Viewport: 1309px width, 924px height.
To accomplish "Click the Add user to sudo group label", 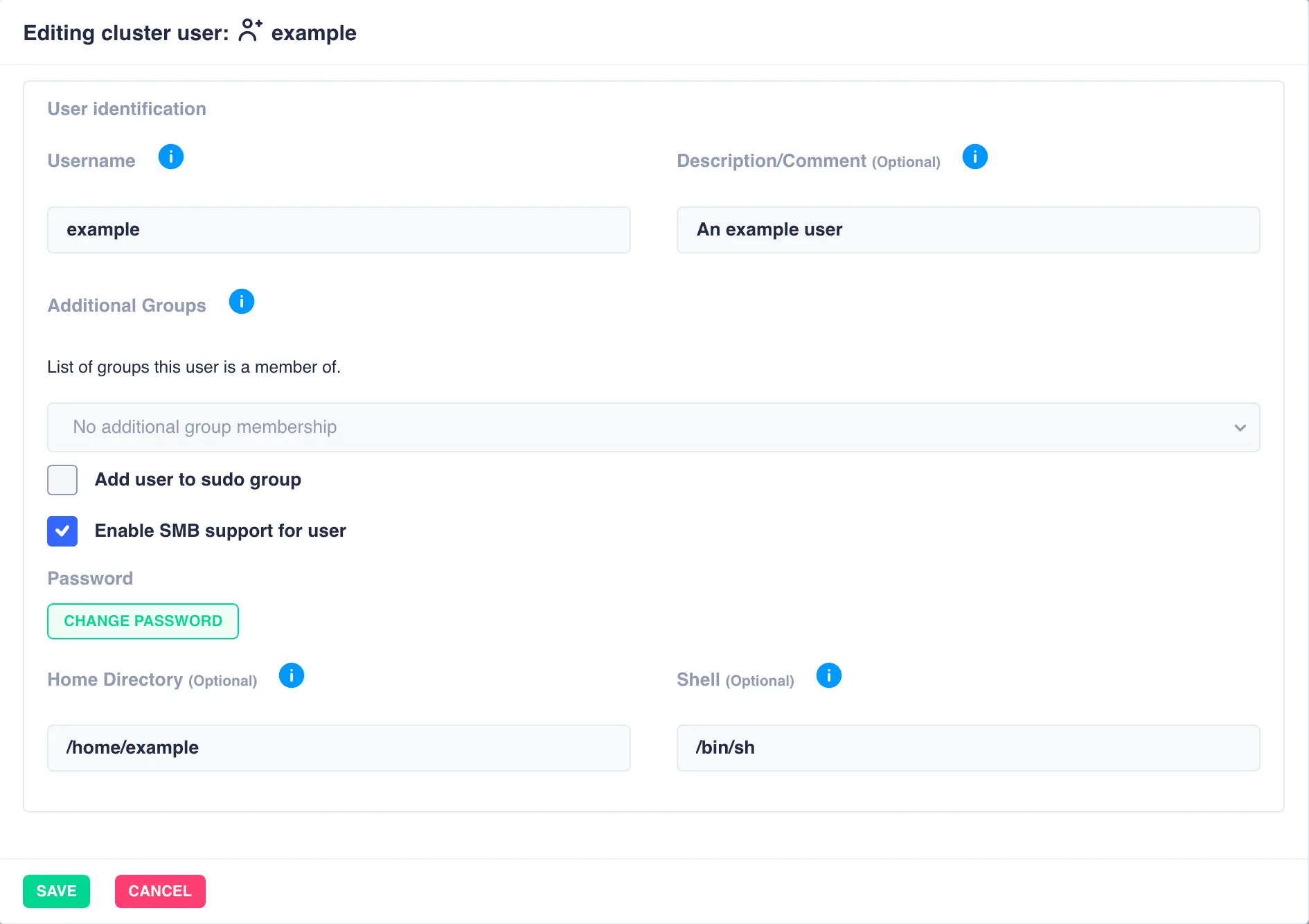I will pyautogui.click(x=198, y=480).
